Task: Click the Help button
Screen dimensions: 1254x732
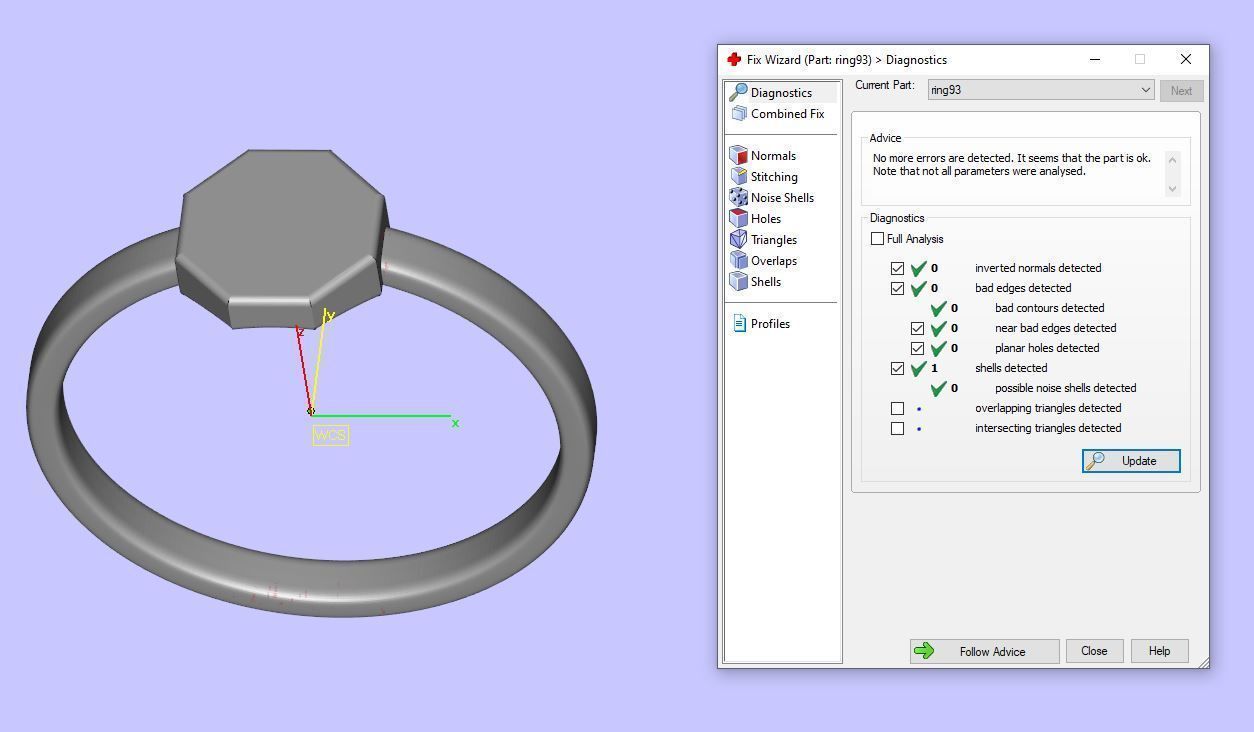Action: (x=1159, y=651)
